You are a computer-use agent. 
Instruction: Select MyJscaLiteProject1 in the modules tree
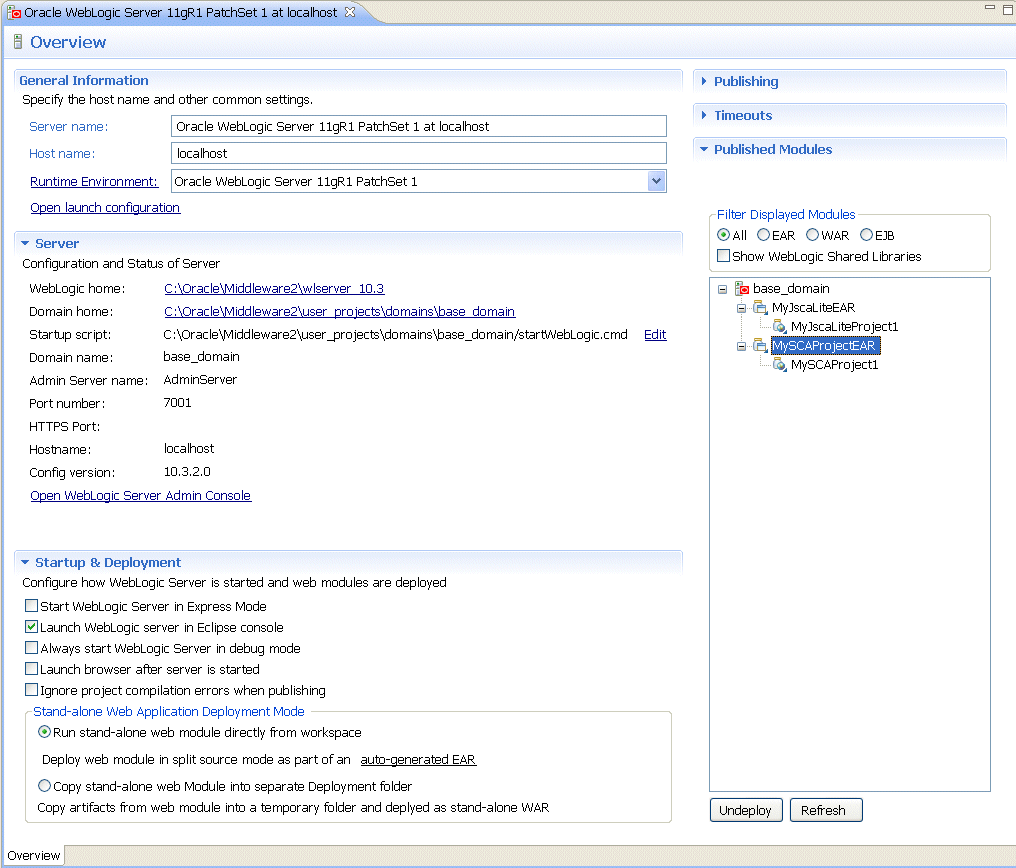[844, 326]
